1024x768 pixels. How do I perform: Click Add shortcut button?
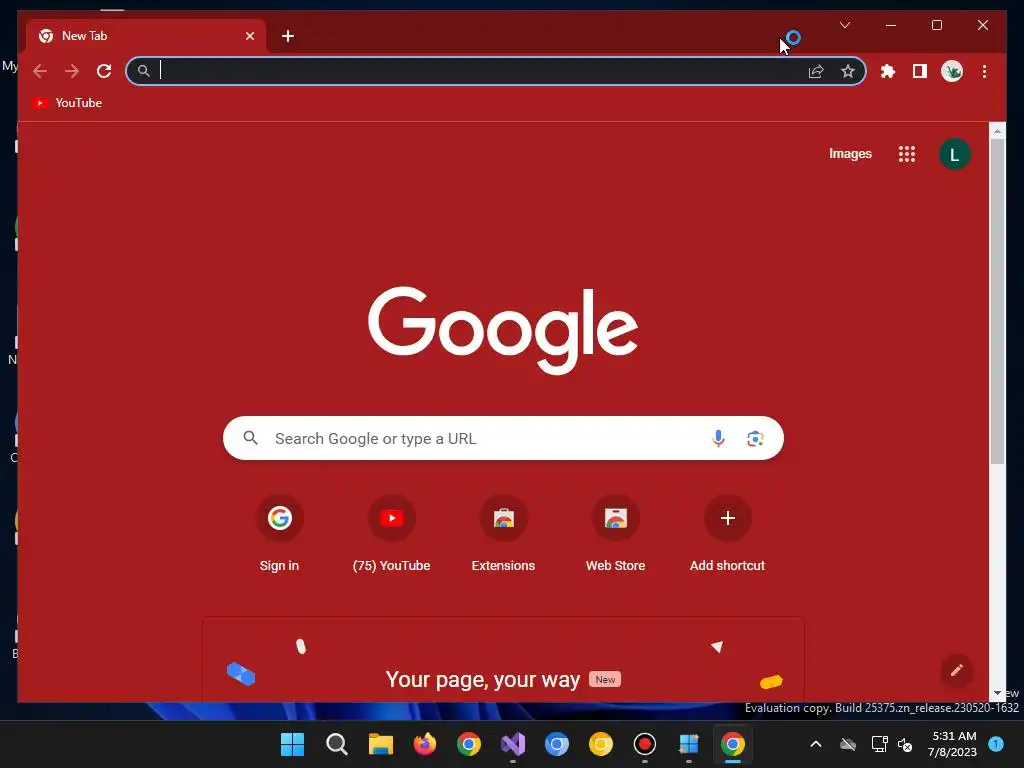click(x=728, y=534)
